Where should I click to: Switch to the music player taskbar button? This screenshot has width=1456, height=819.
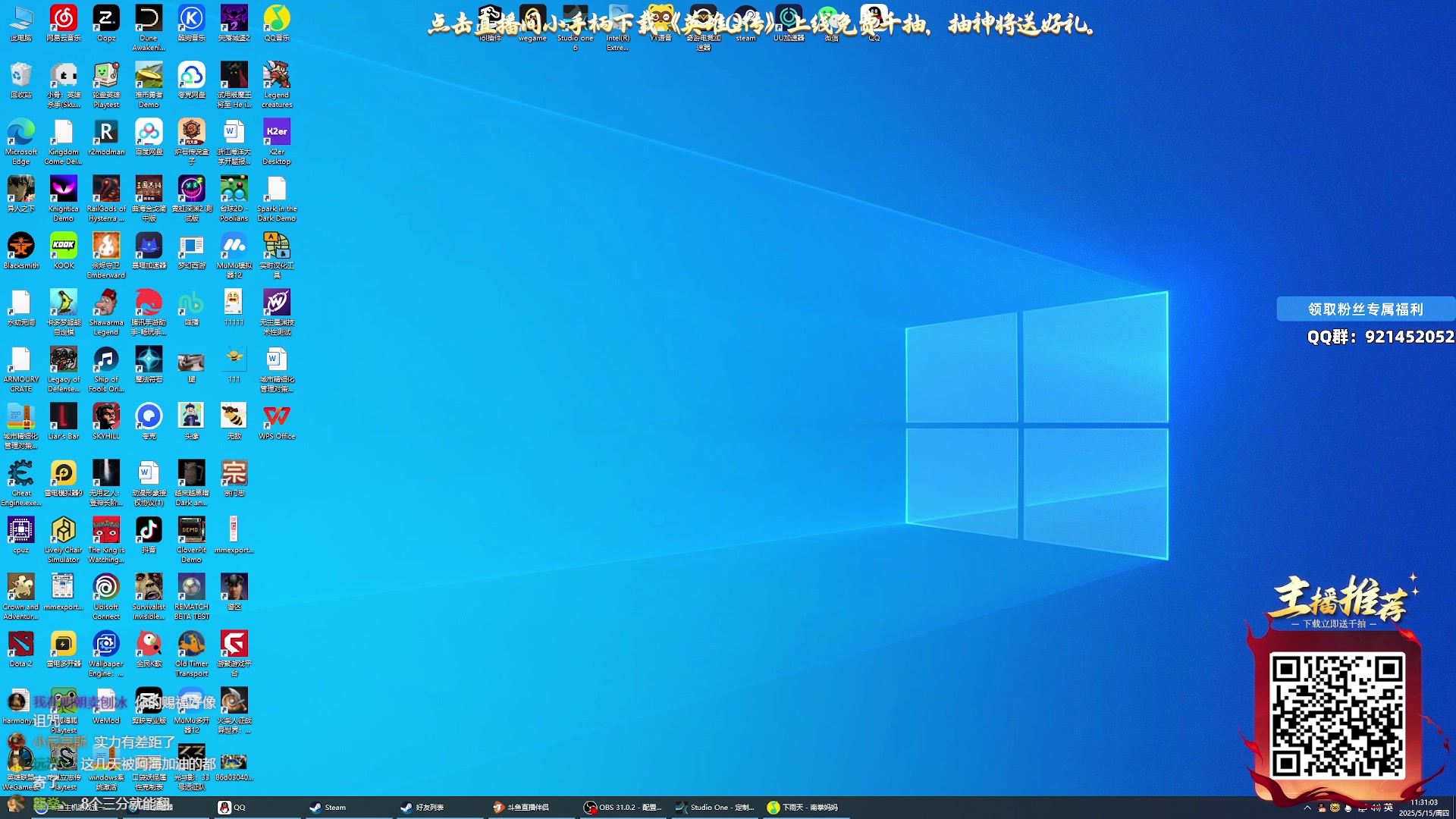click(805, 807)
